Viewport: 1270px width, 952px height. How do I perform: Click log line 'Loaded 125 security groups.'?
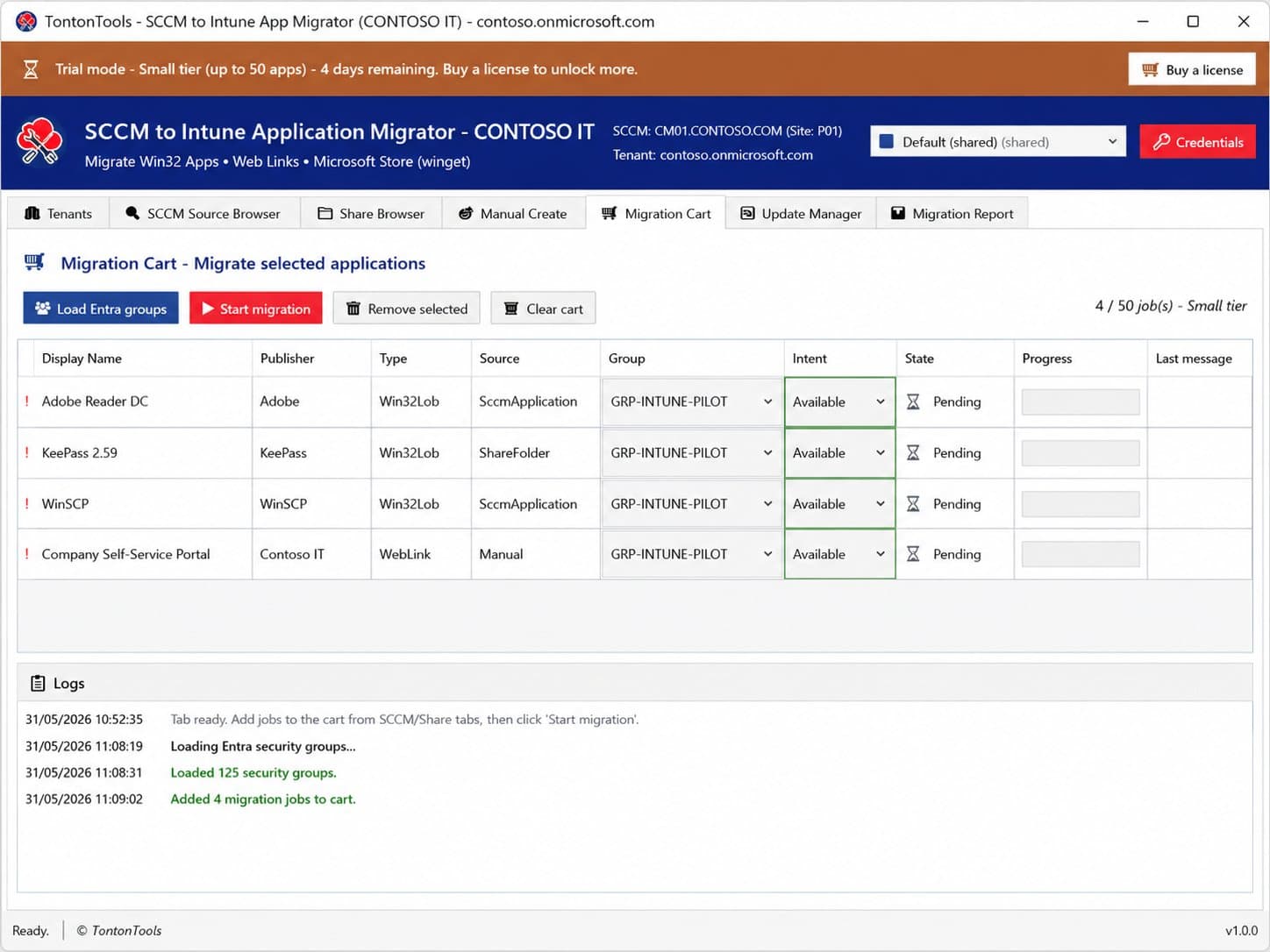point(253,772)
